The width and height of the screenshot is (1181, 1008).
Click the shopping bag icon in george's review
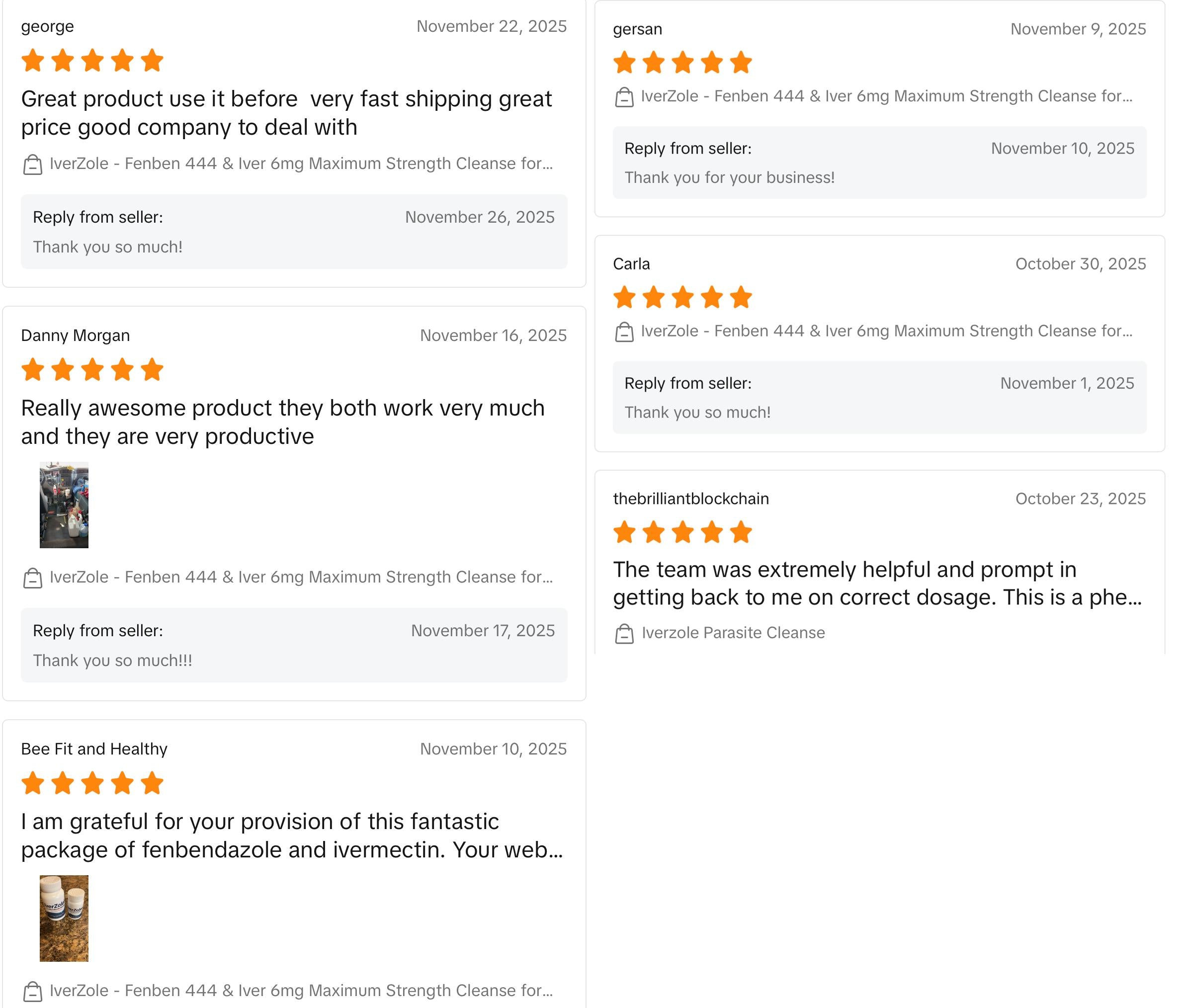click(x=32, y=165)
